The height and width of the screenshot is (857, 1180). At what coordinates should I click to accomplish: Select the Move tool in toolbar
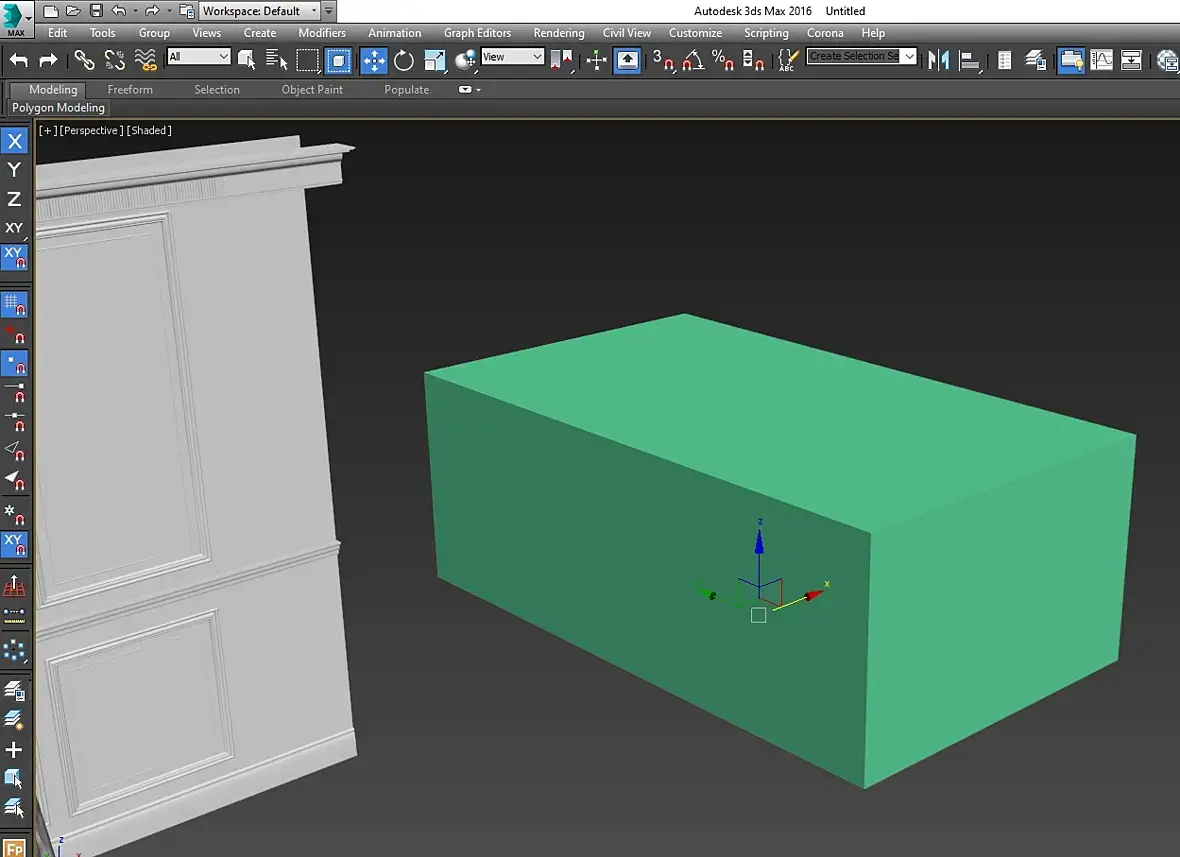tap(373, 60)
